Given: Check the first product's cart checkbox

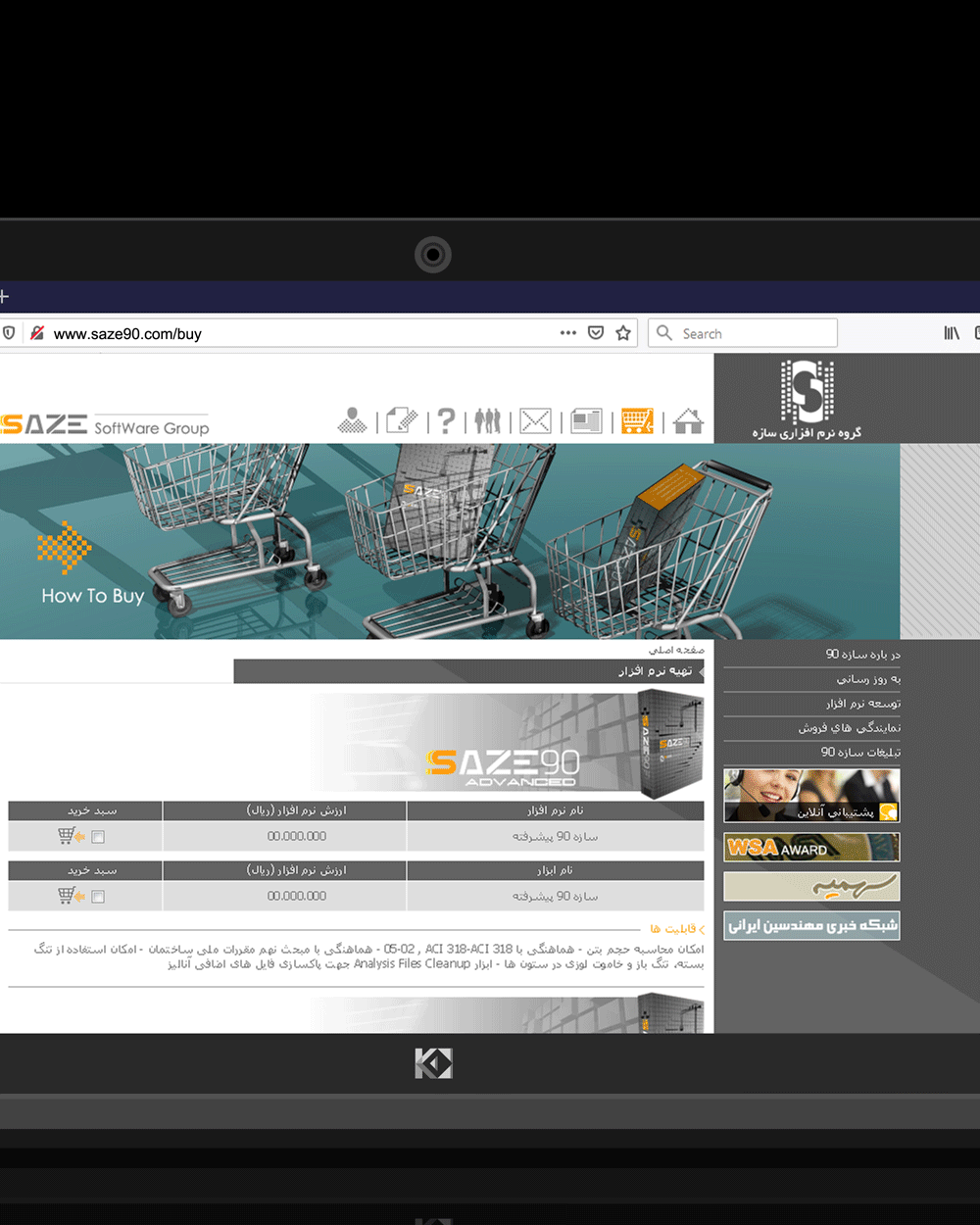Looking at the screenshot, I should [98, 837].
